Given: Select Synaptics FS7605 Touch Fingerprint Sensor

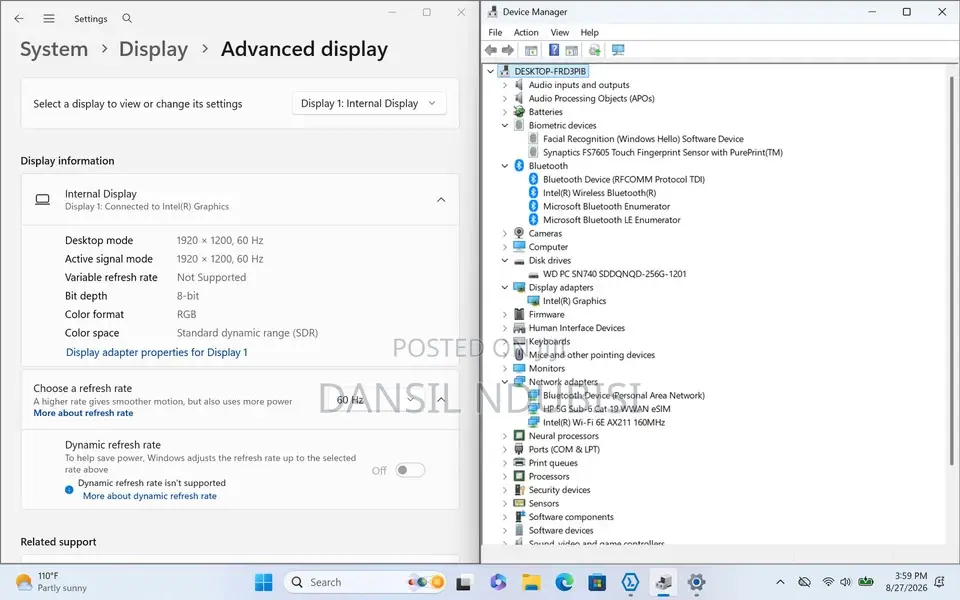Looking at the screenshot, I should [x=662, y=152].
